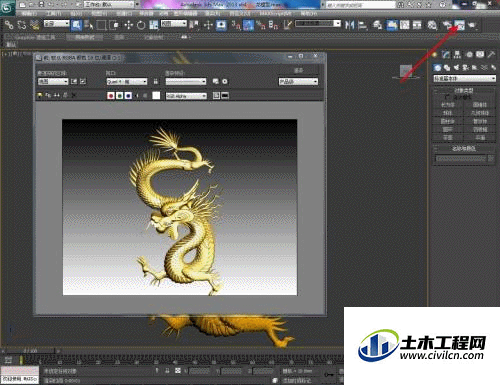500x385 pixels.
Task: Select the Select and Move tool
Action: (x=129, y=25)
